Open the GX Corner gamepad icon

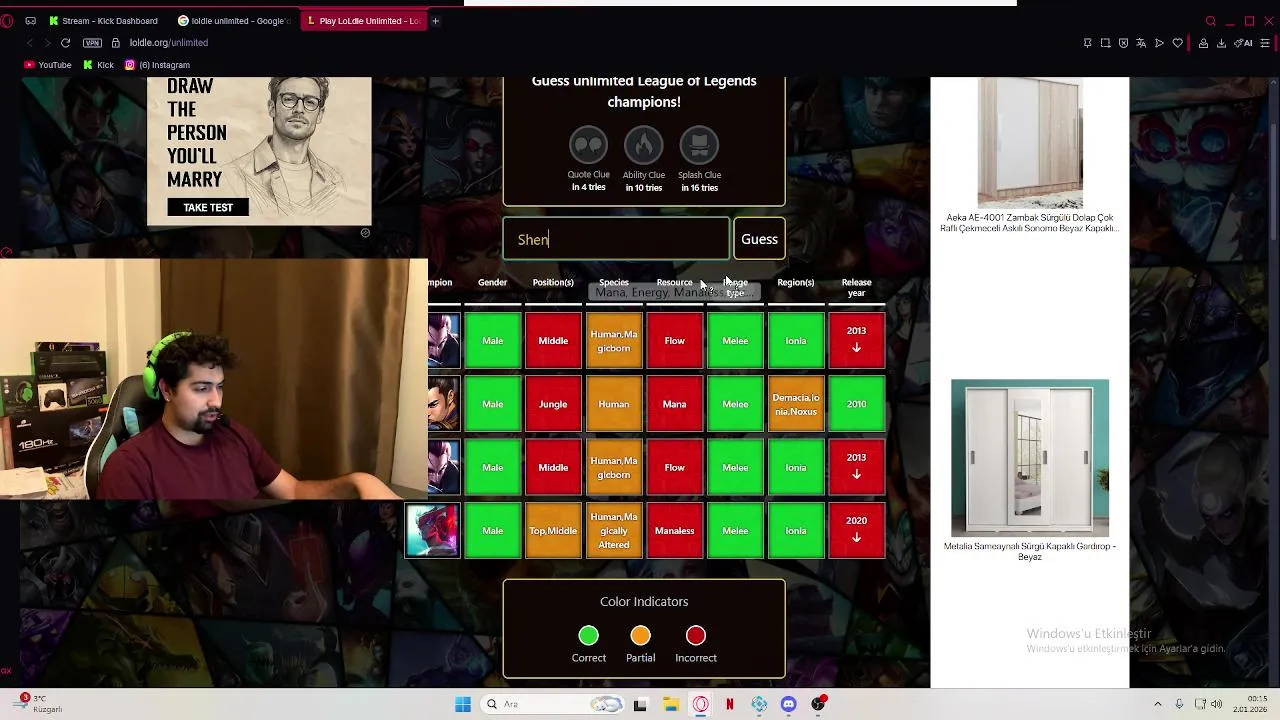30,21
